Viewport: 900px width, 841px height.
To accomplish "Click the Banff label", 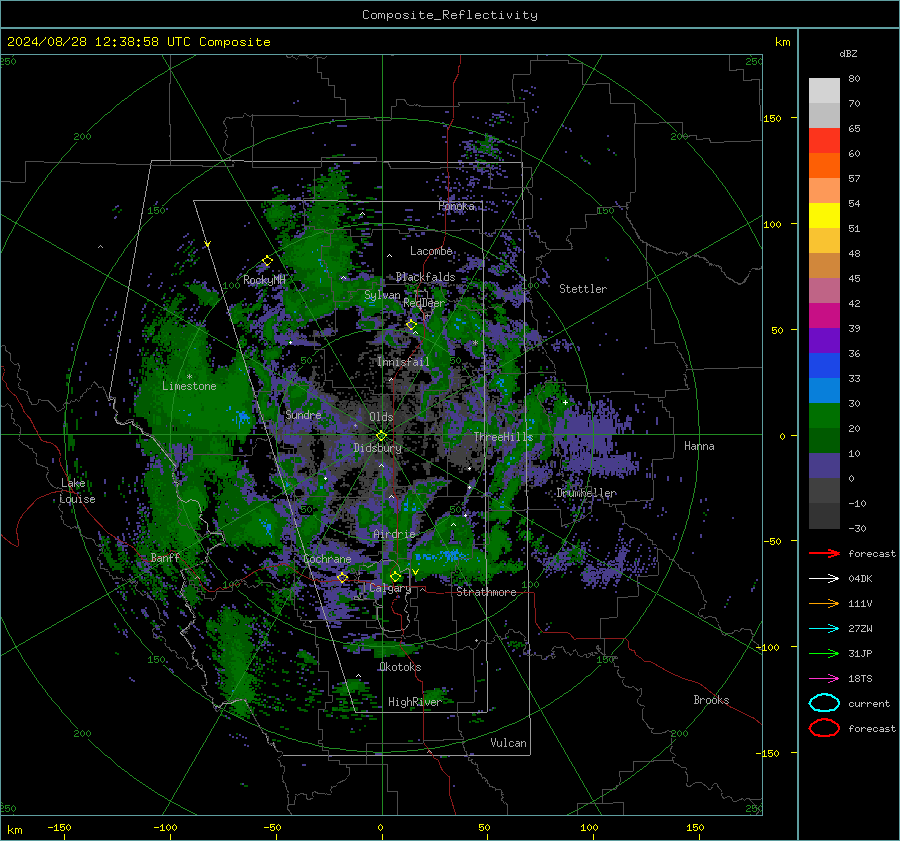I will coord(165,557).
